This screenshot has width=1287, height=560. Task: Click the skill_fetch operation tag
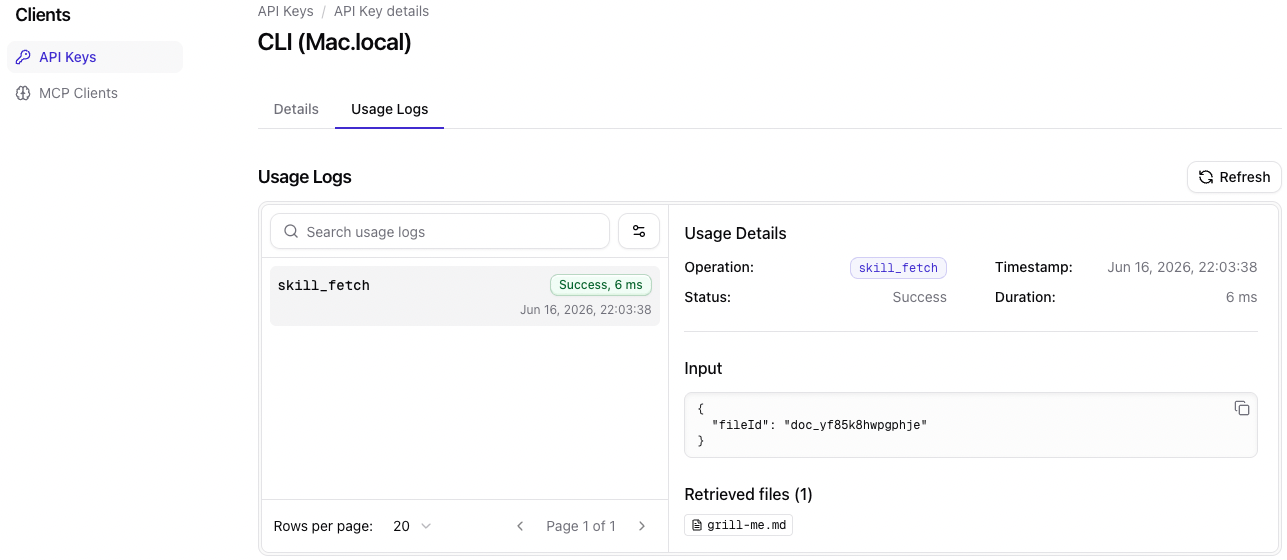[898, 268]
